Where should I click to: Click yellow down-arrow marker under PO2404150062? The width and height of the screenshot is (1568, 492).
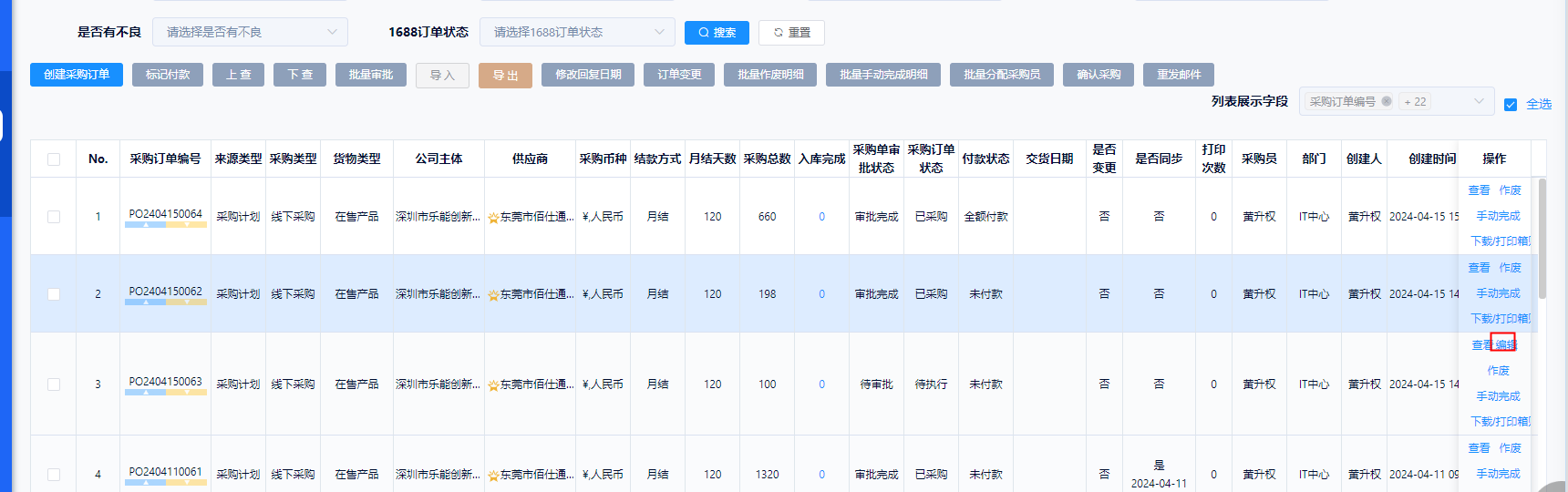(187, 302)
